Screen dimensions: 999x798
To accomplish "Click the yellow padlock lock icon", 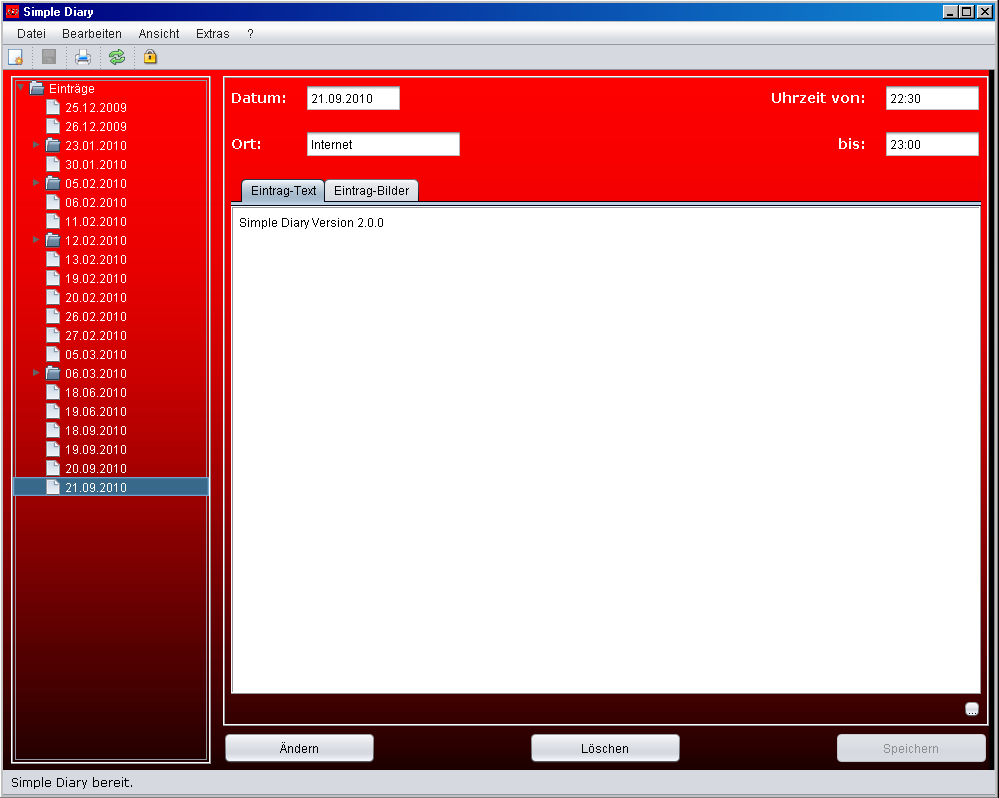I will tap(150, 57).
